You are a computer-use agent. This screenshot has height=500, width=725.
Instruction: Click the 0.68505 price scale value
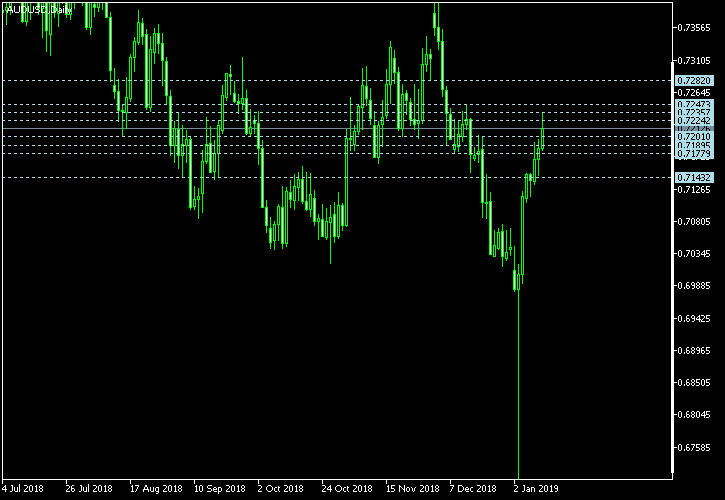pos(694,383)
